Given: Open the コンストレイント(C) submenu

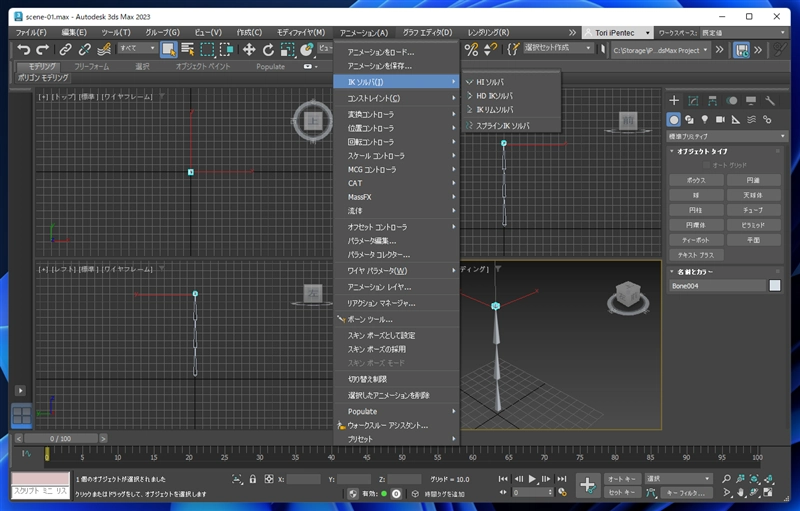Looking at the screenshot, I should [x=396, y=98].
